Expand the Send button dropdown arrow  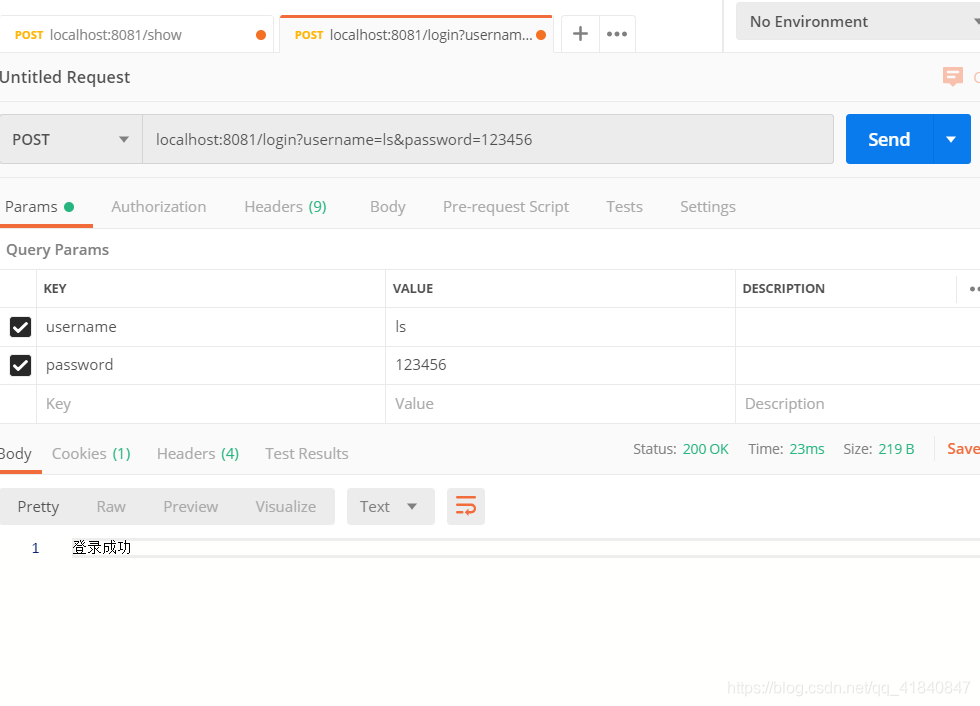coord(951,139)
